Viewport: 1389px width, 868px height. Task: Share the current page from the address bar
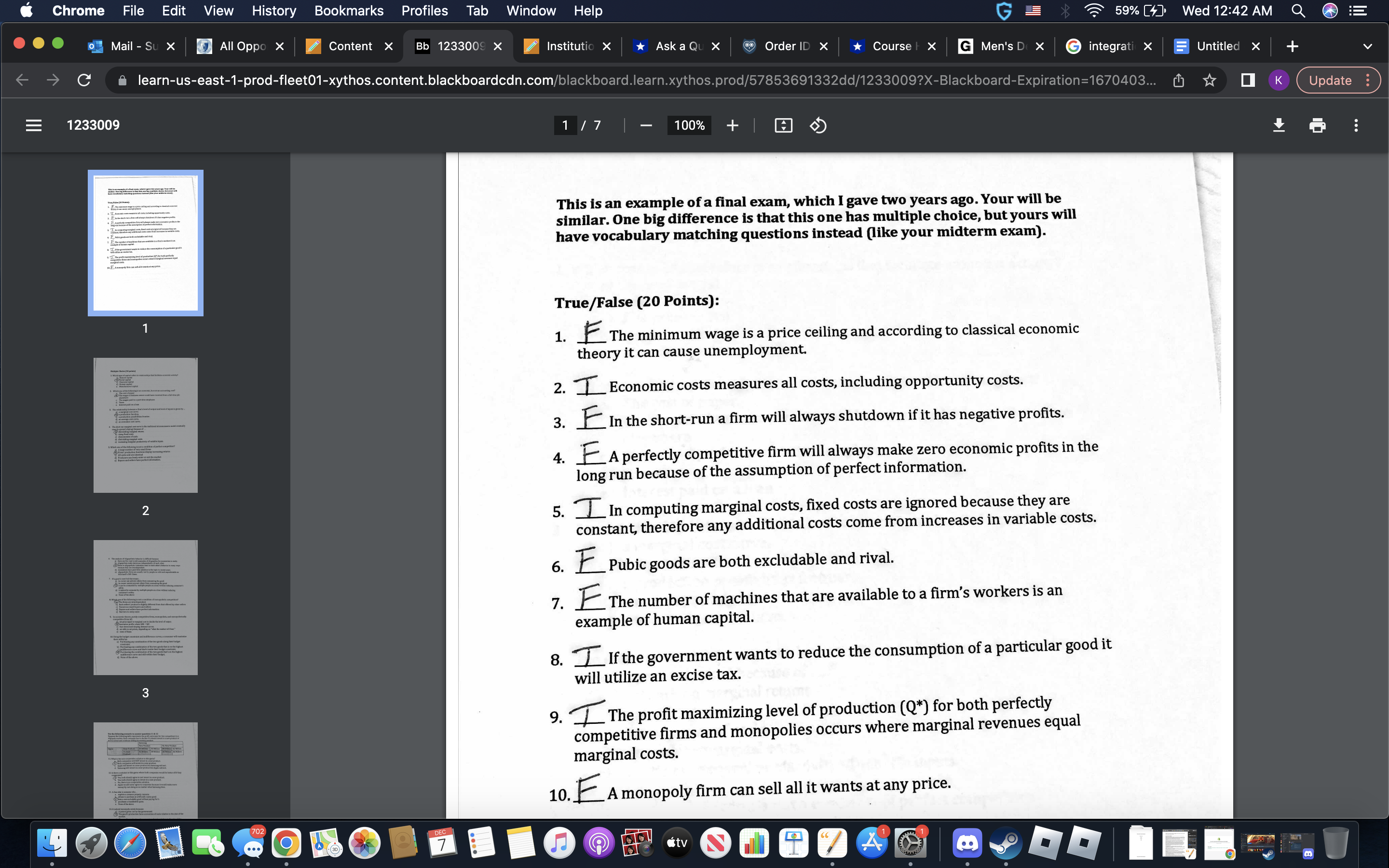coord(1179,80)
